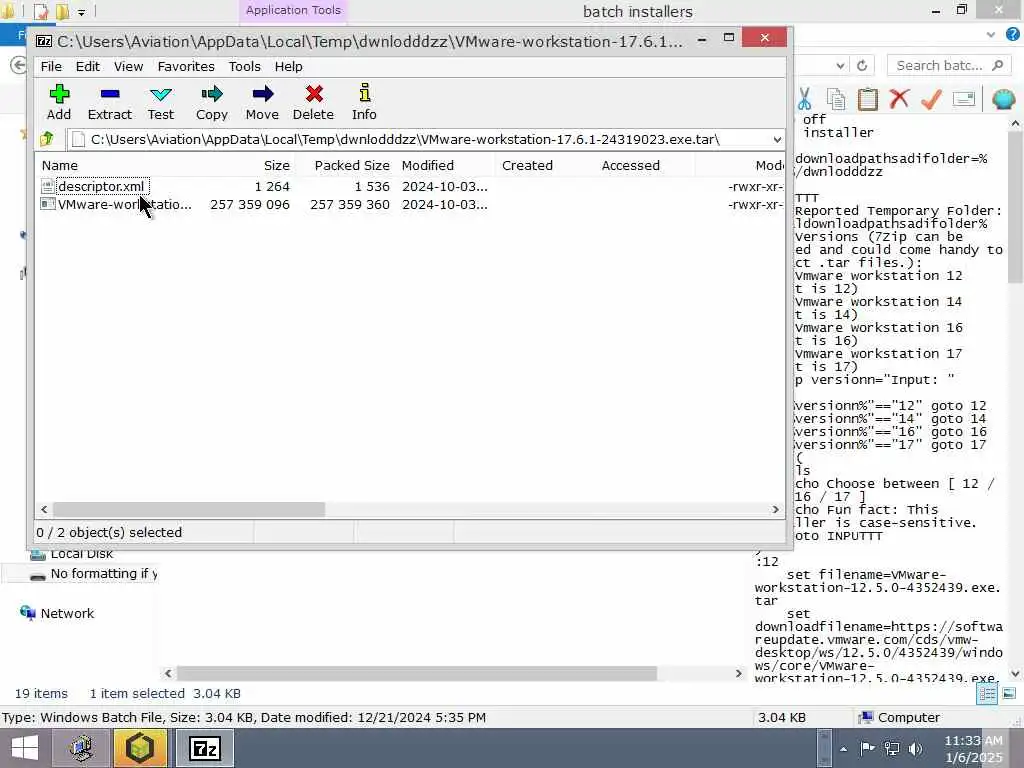
Task: Run the Test archive tool
Action: pos(161,102)
